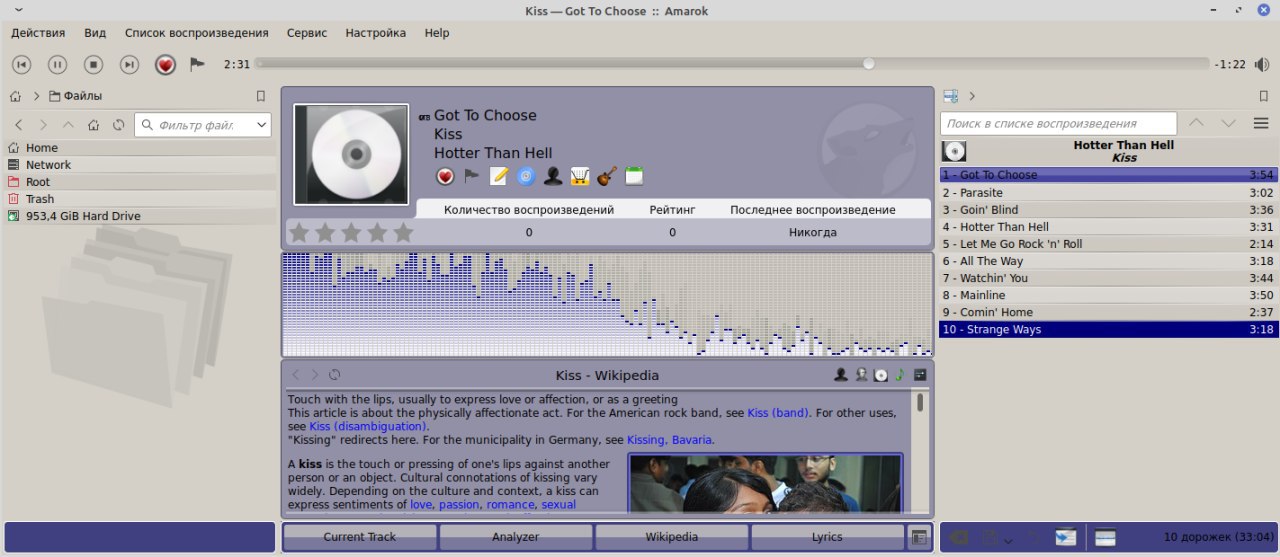
Task: Click the album cover thumbnail
Action: tap(351, 154)
